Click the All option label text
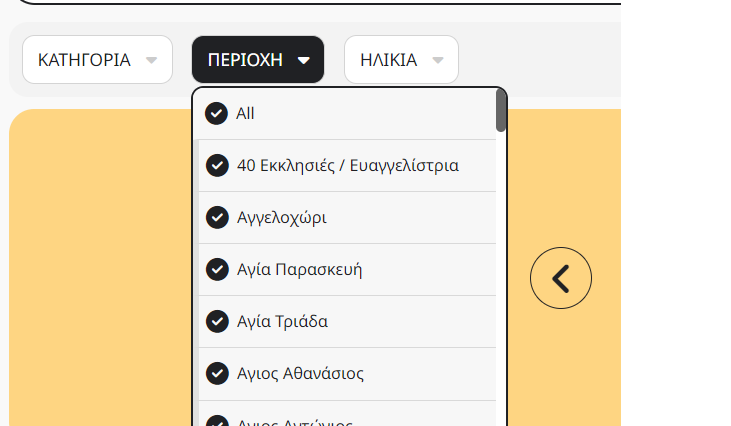Image resolution: width=731 pixels, height=426 pixels. point(245,113)
